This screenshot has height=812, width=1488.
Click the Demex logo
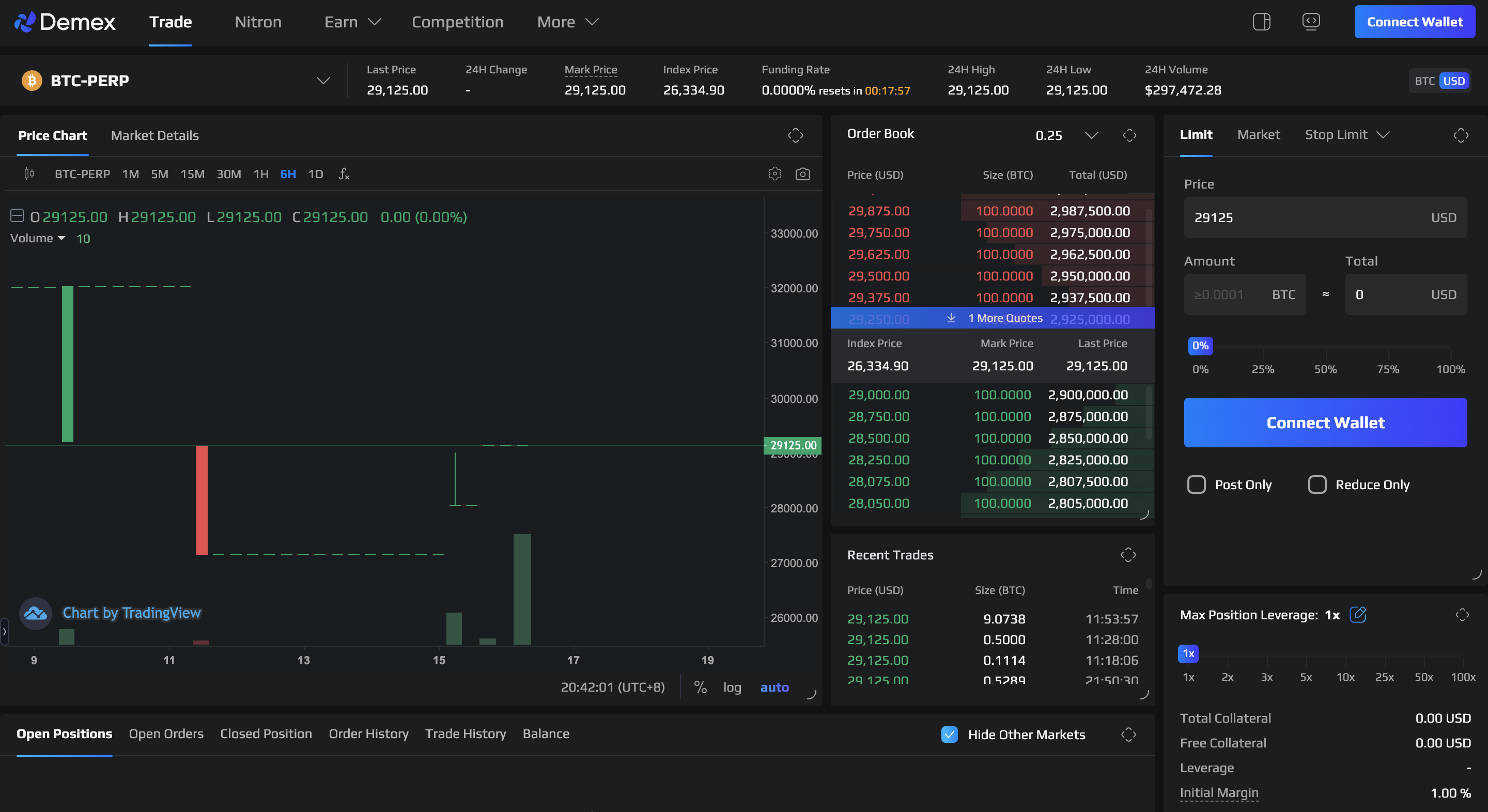[x=65, y=22]
